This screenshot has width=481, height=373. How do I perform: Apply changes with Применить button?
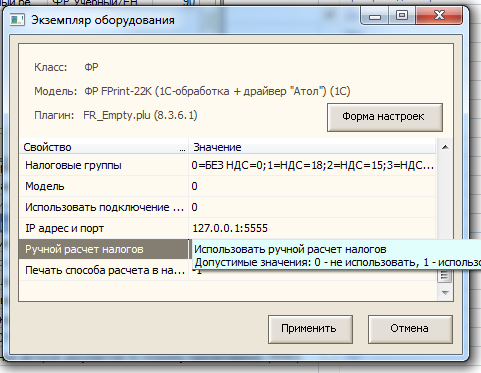click(310, 329)
